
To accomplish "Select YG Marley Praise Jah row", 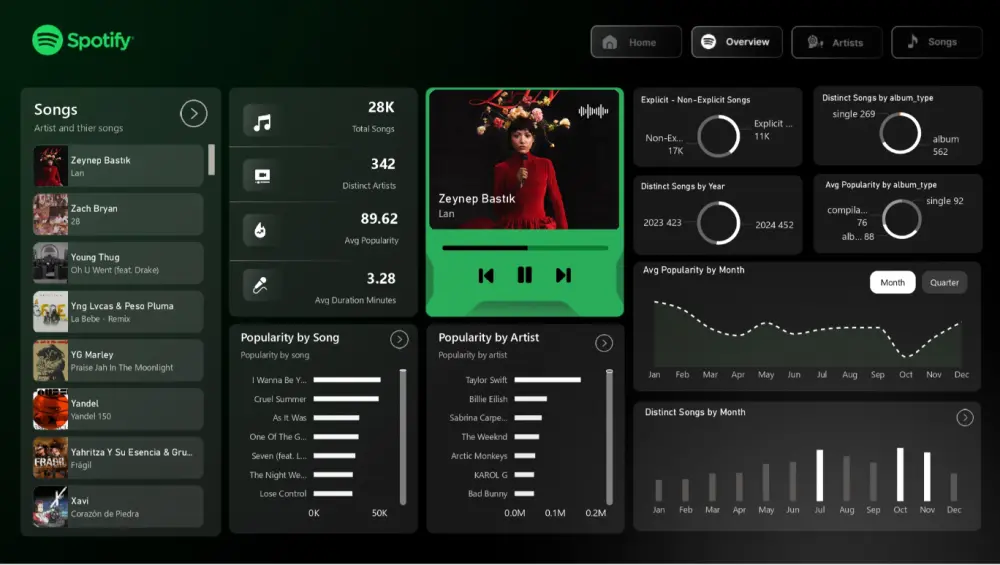I will (x=118, y=360).
